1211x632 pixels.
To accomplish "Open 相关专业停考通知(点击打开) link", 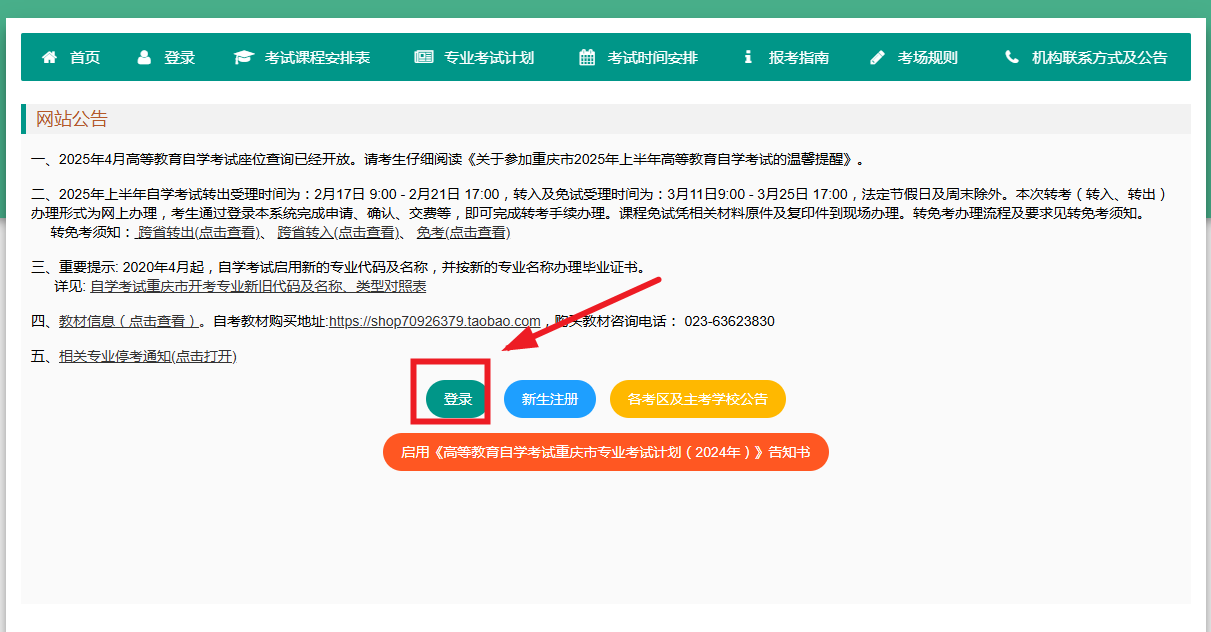I will (148, 356).
